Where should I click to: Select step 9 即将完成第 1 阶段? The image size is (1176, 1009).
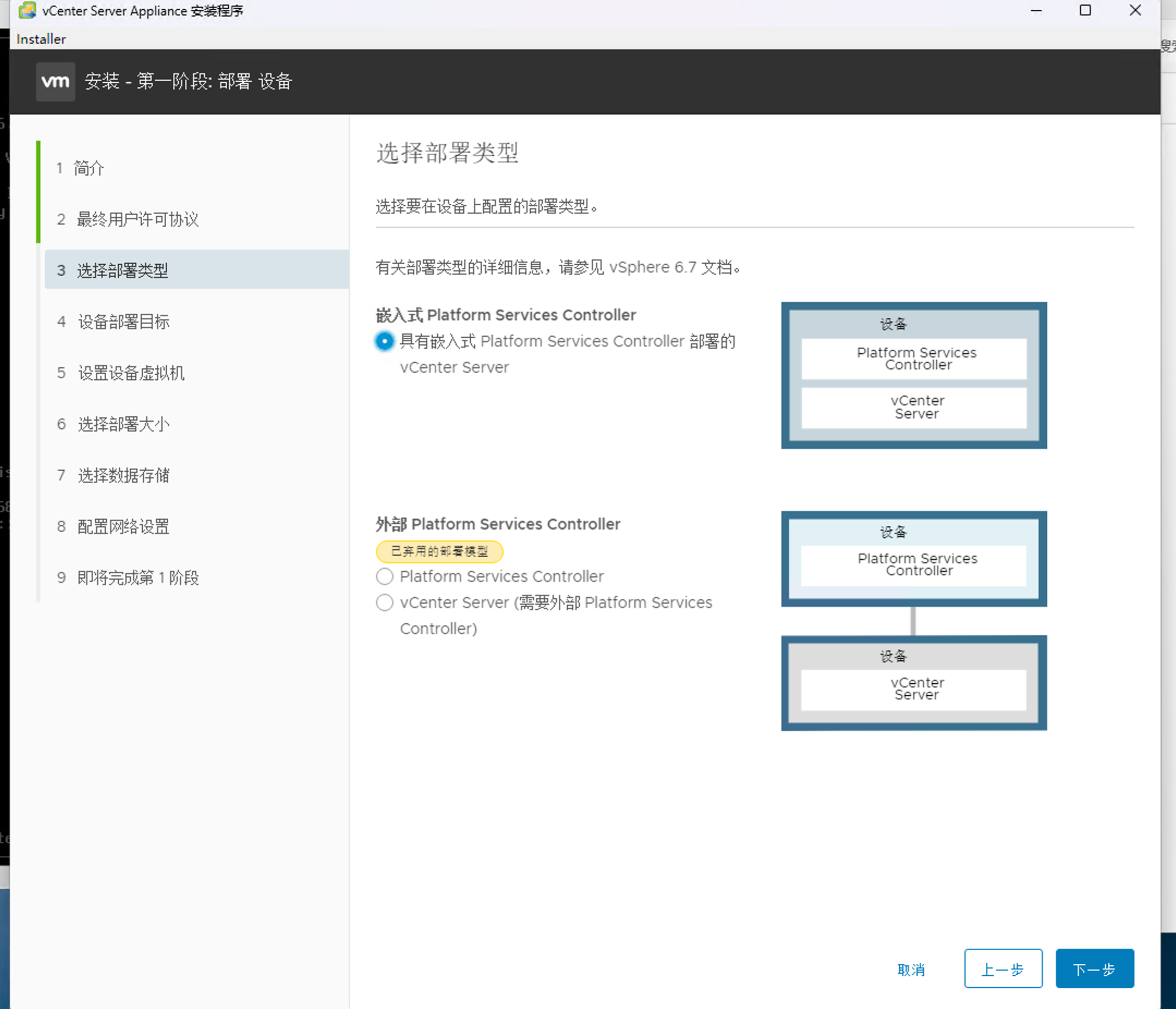128,577
